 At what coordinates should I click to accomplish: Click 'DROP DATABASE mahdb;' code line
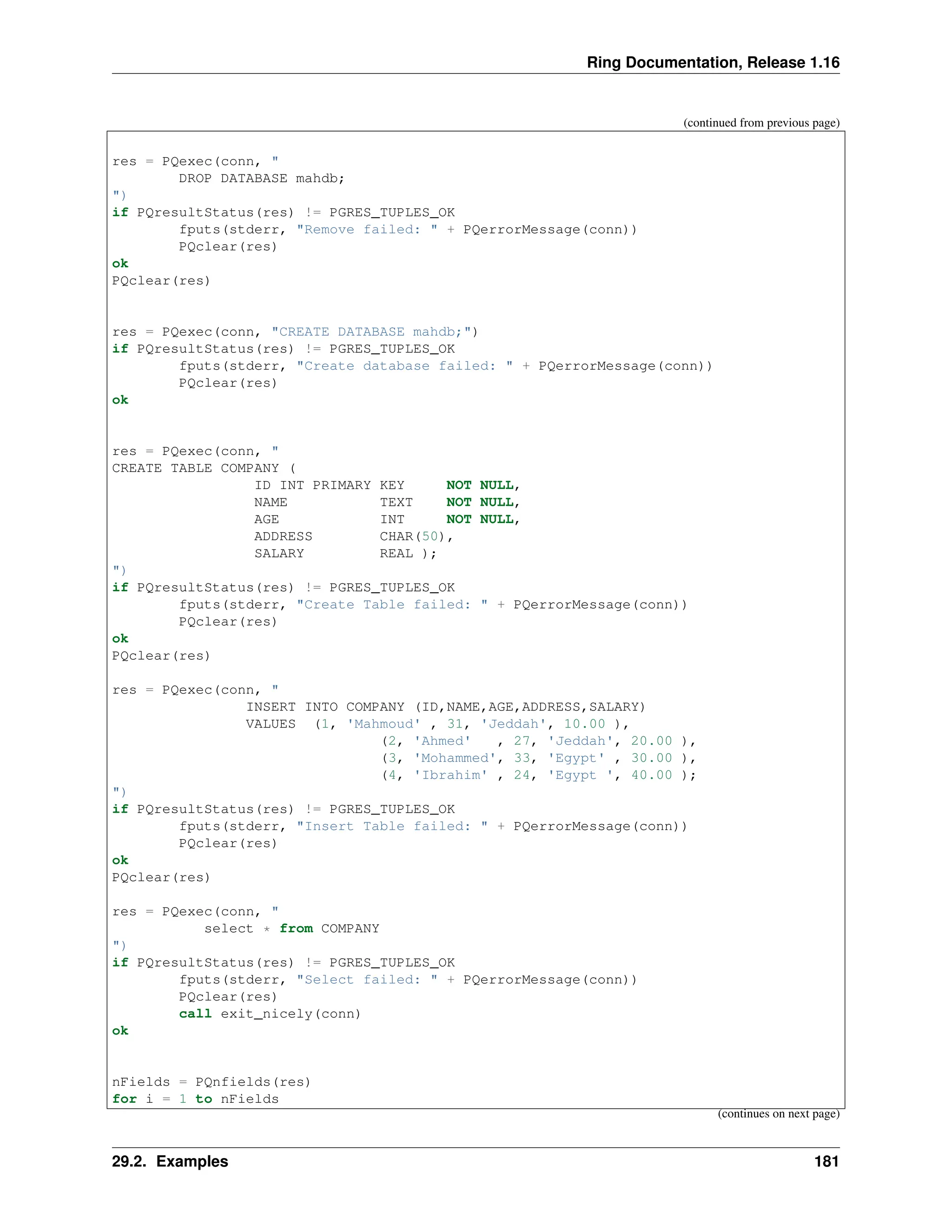click(x=261, y=178)
